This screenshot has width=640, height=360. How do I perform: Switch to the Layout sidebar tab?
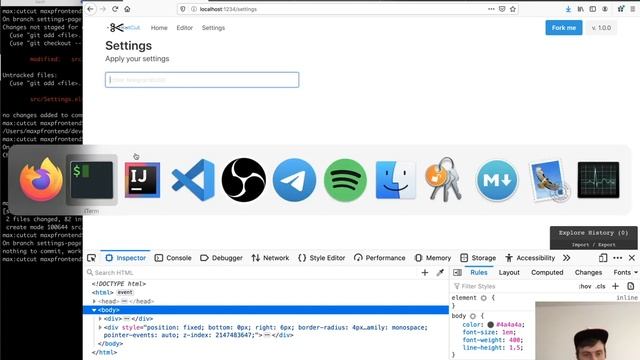pyautogui.click(x=509, y=272)
